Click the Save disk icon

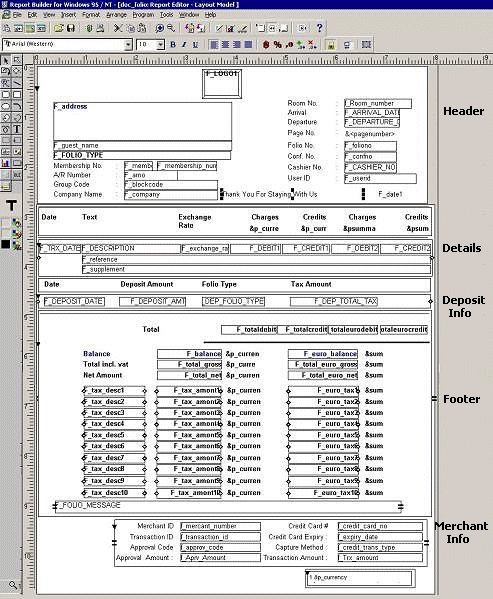point(71,28)
